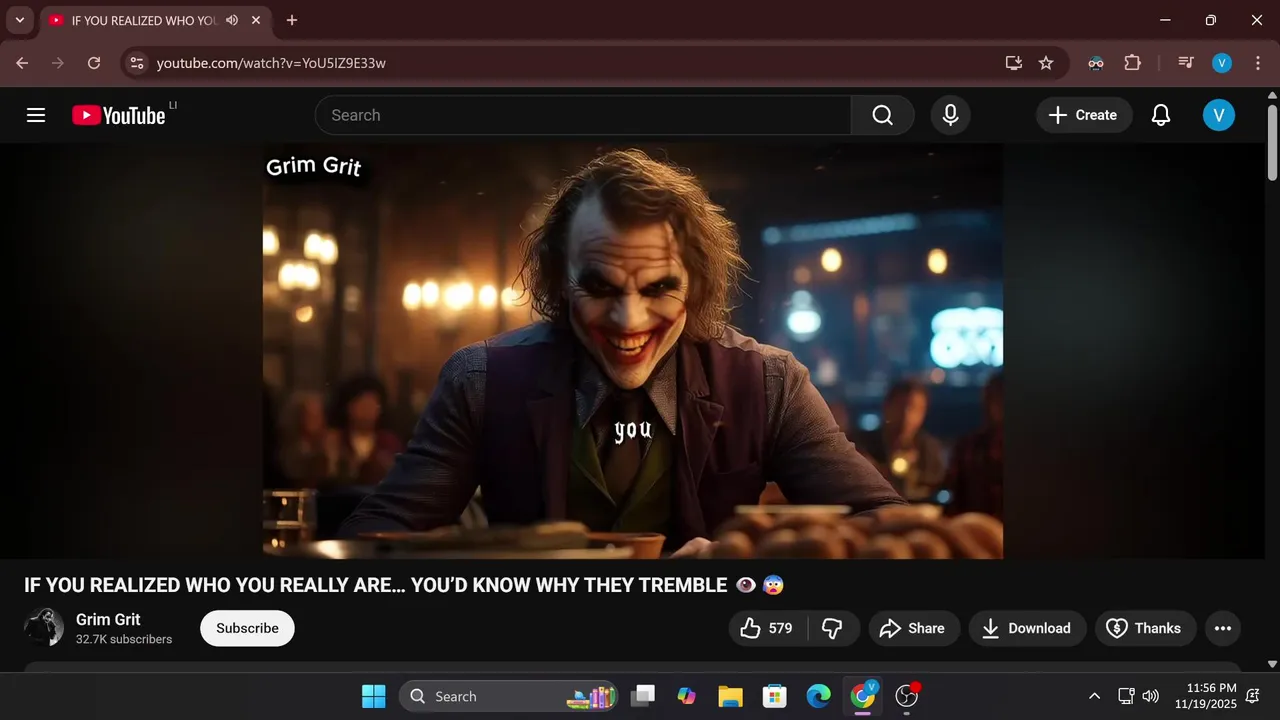Open OBS Studio from taskbar

coord(907,696)
